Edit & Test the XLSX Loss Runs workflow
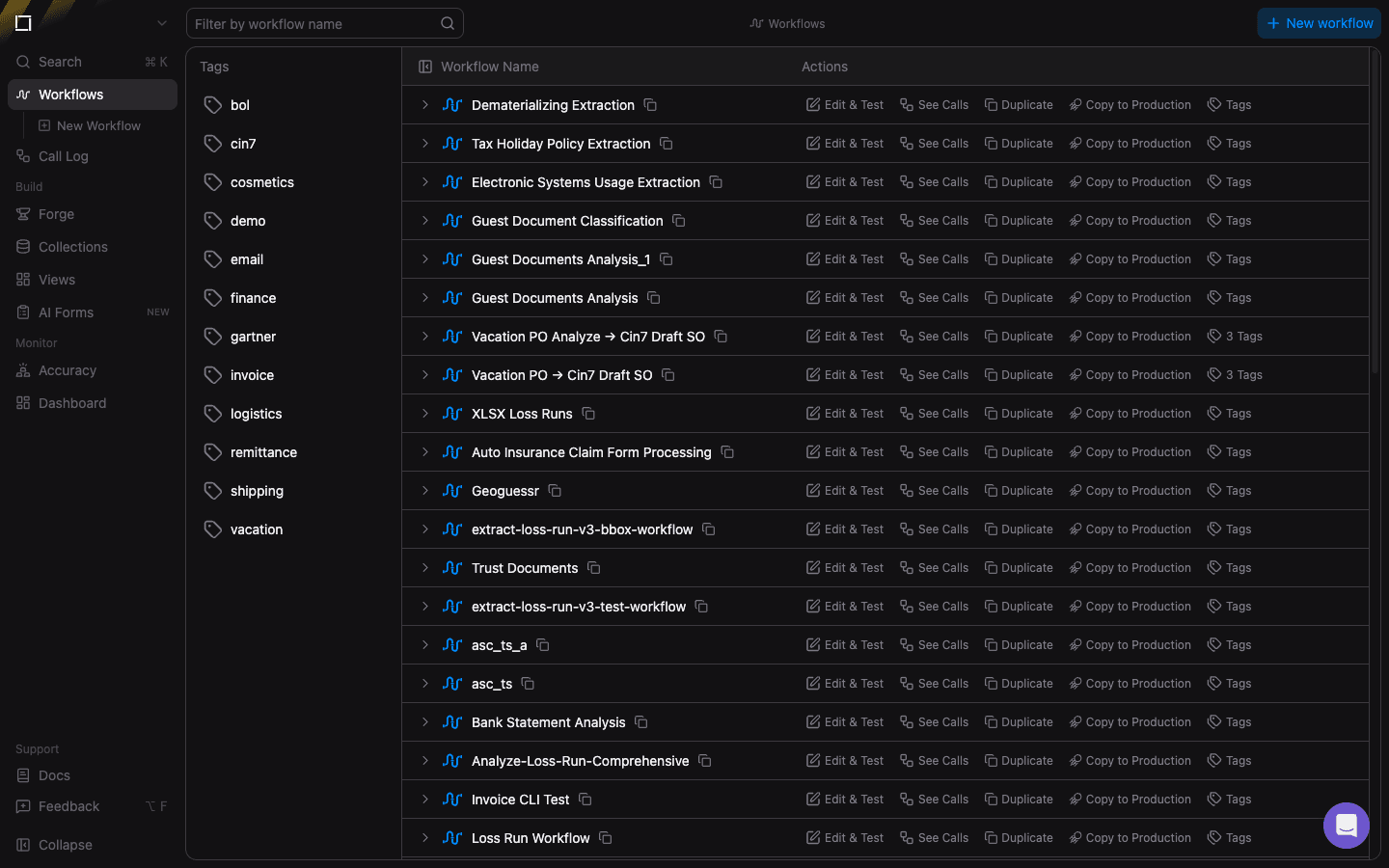Screen dimensions: 1389x868 (x=845, y=413)
